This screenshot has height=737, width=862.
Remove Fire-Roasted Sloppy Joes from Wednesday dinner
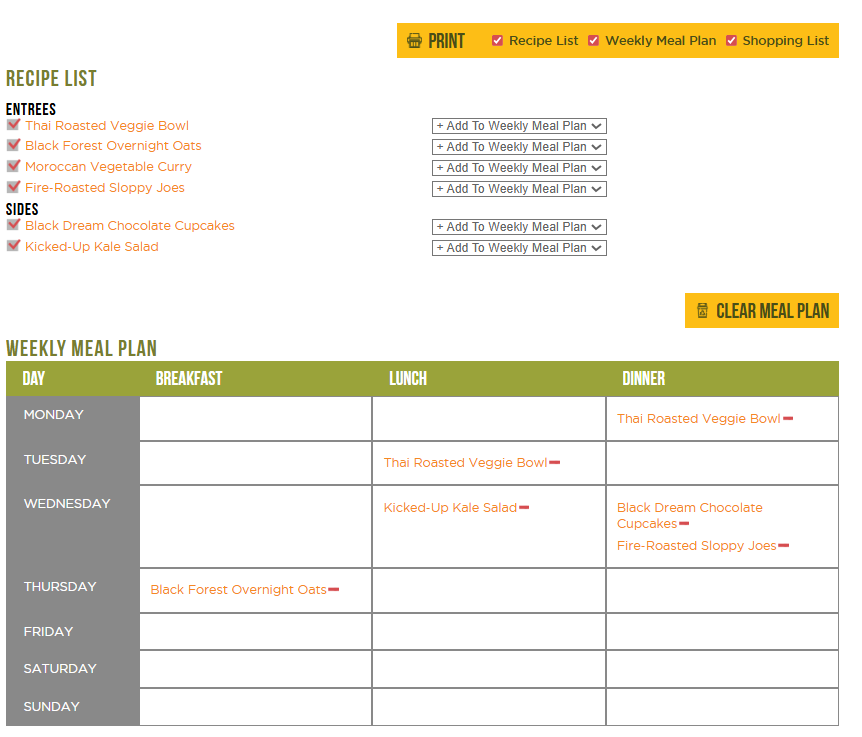(784, 546)
